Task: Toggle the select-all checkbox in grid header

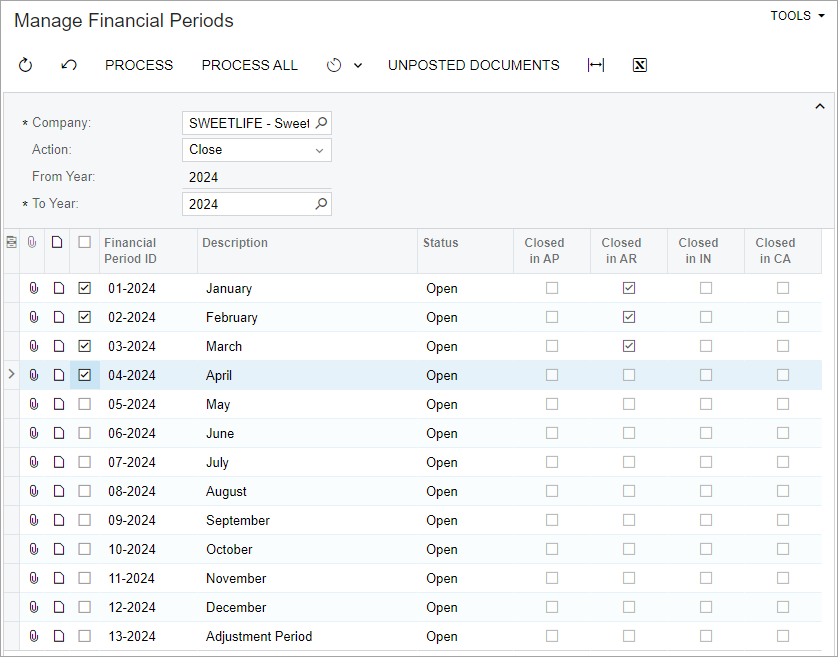Action: 85,242
